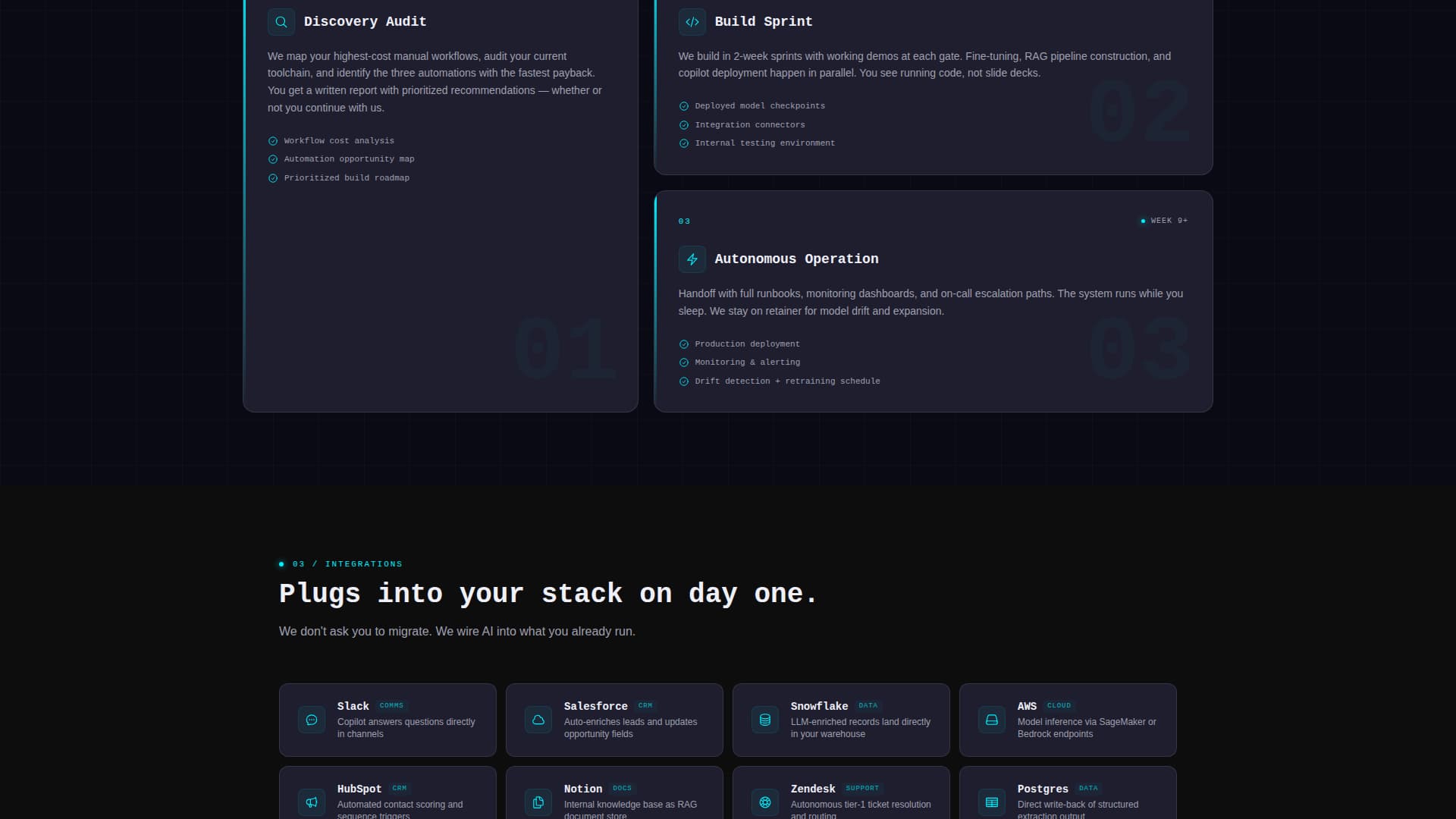Screen dimensions: 1456x819
Task: Click the Discovery Audit magnifier icon
Action: coord(281,22)
